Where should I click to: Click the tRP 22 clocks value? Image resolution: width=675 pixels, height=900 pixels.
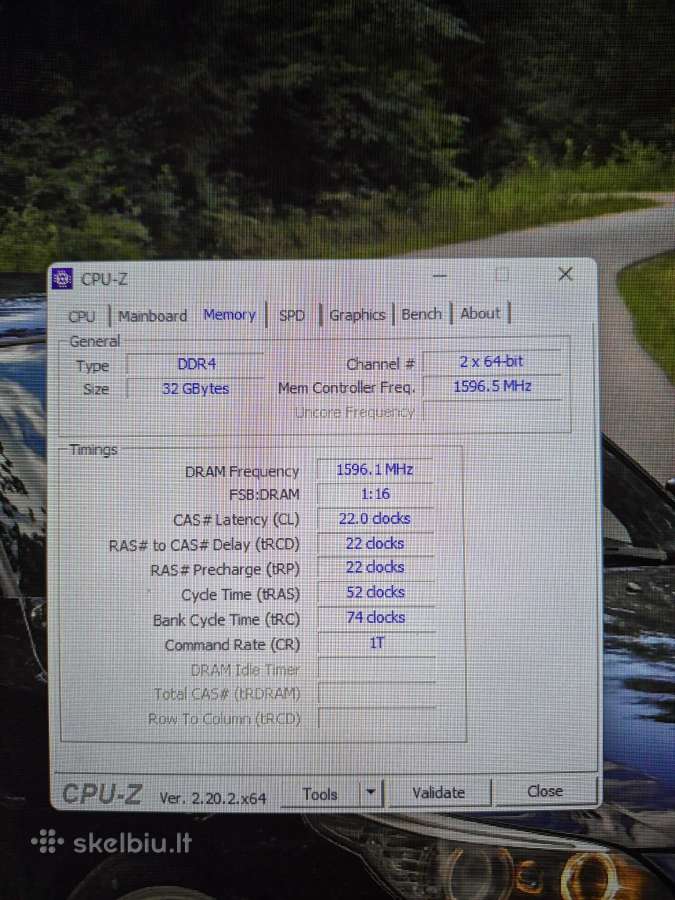(x=375, y=568)
